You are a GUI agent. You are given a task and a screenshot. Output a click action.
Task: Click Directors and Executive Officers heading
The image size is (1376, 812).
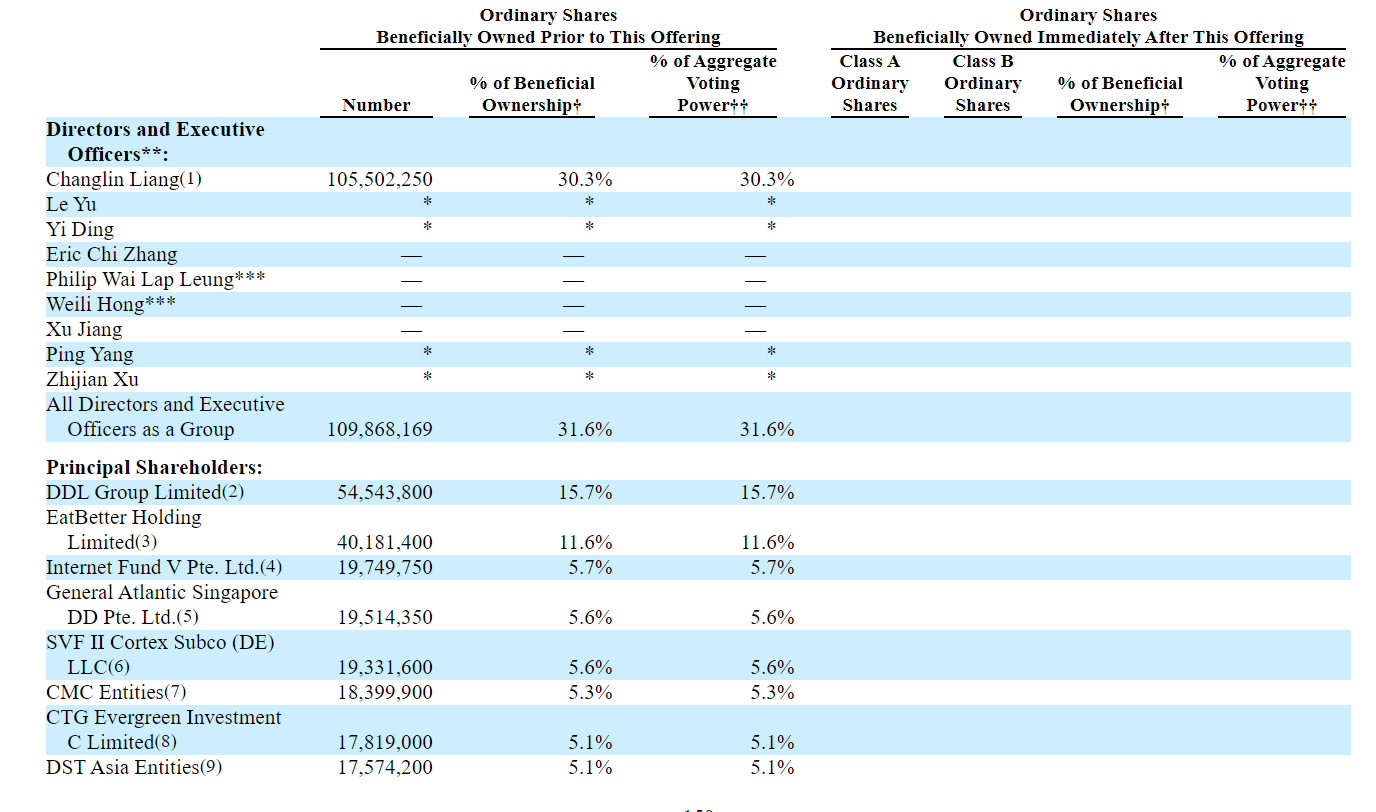point(155,142)
